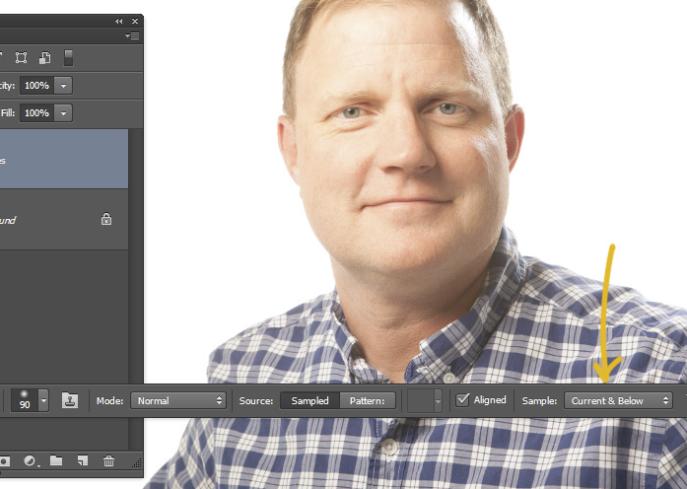Open the Layers panel flyout menu

pyautogui.click(x=132, y=36)
